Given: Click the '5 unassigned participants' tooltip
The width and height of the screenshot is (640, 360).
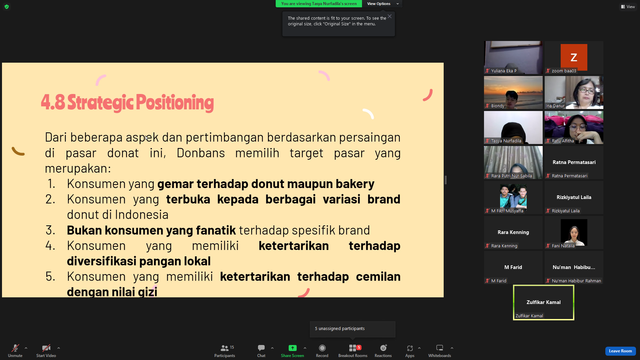Looking at the screenshot, I should 353,329.
